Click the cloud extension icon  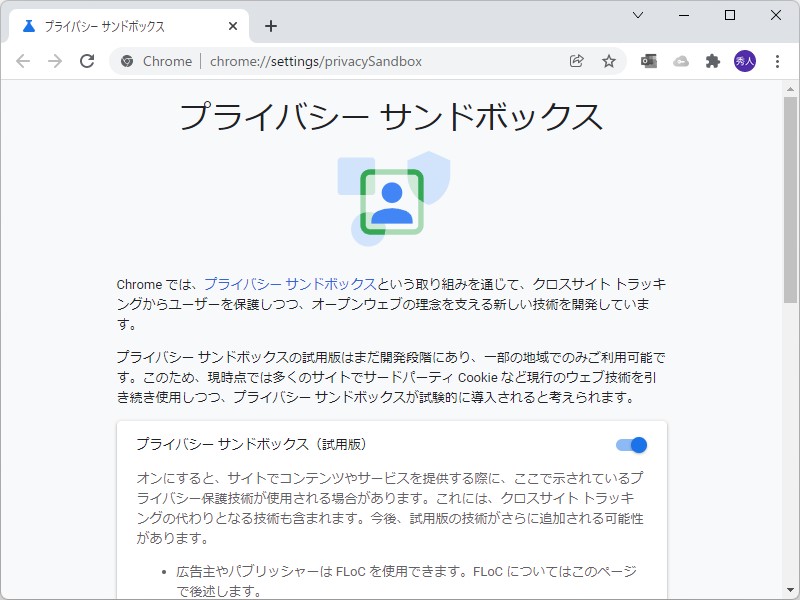coord(682,61)
